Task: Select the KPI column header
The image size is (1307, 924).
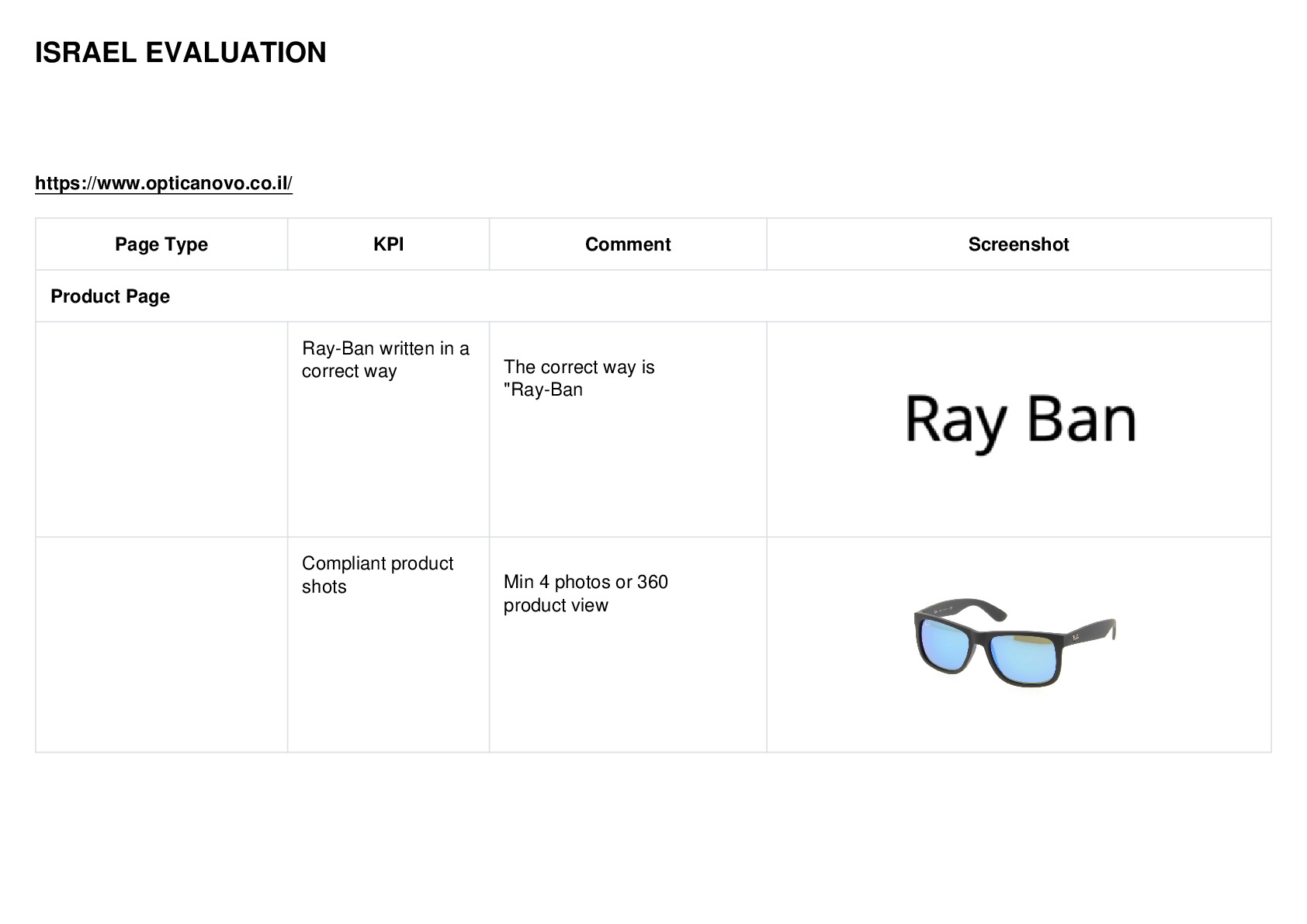Action: (389, 244)
